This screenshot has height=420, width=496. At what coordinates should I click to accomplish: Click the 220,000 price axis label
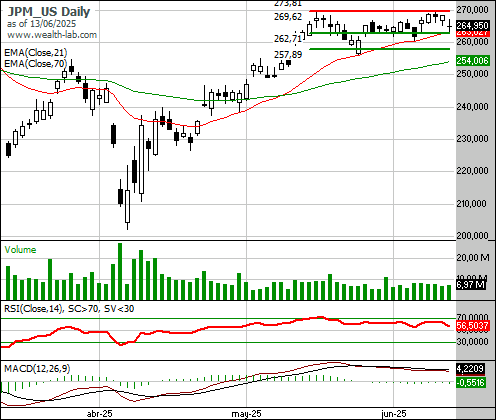[x=472, y=171]
